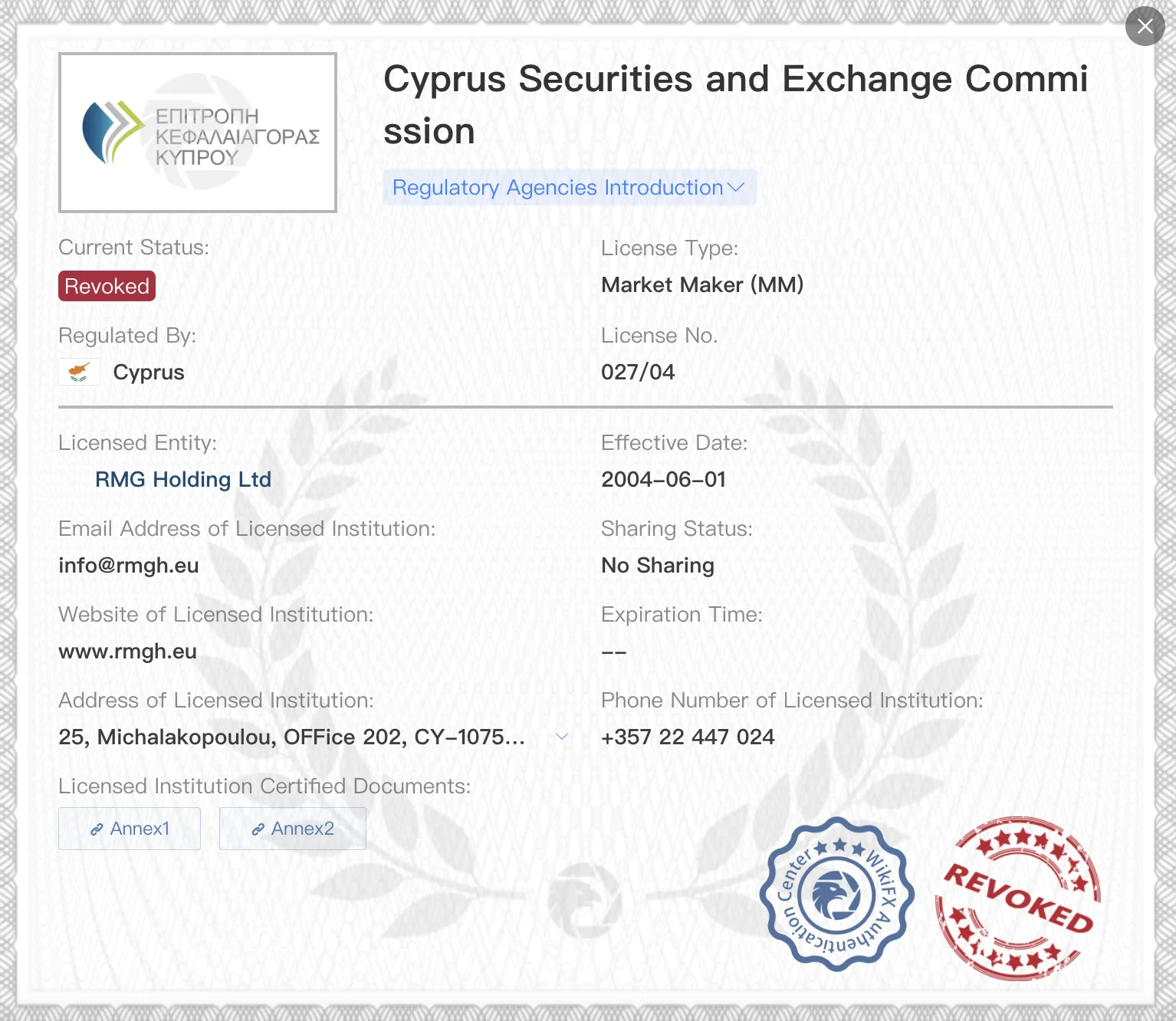Select the license number 027/04

coord(638,373)
